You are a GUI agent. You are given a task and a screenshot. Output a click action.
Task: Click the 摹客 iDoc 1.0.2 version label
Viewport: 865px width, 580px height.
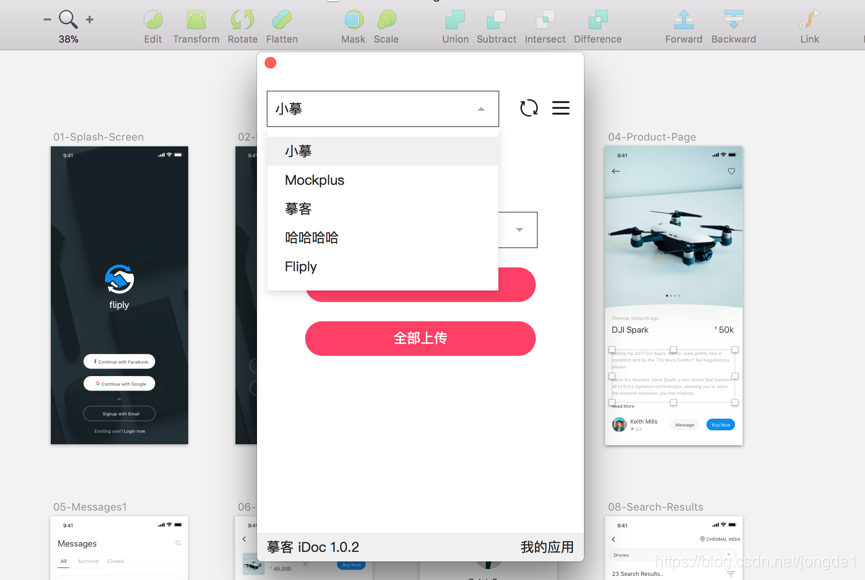[313, 547]
